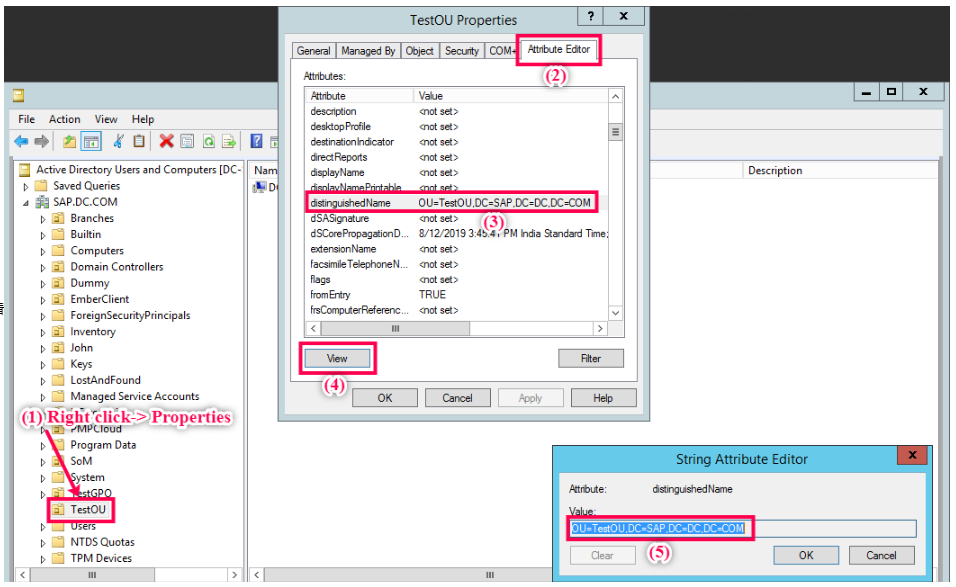Open the Action menu
Viewport: 956px width, 587px height.
(64, 119)
